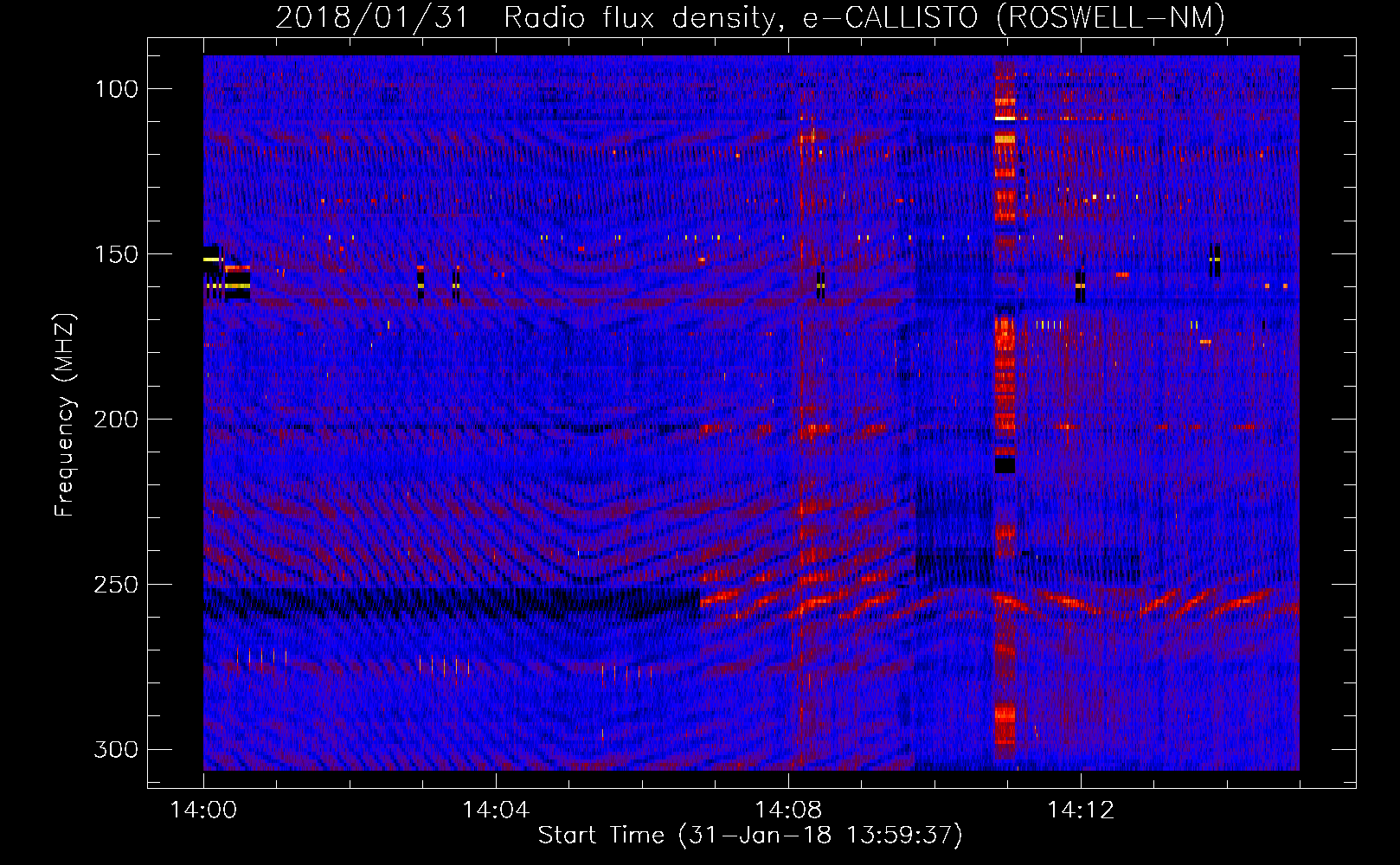Click the 'Frequency (MHZ)' y-axis label
This screenshot has width=1400, height=865.
pyautogui.click(x=65, y=414)
